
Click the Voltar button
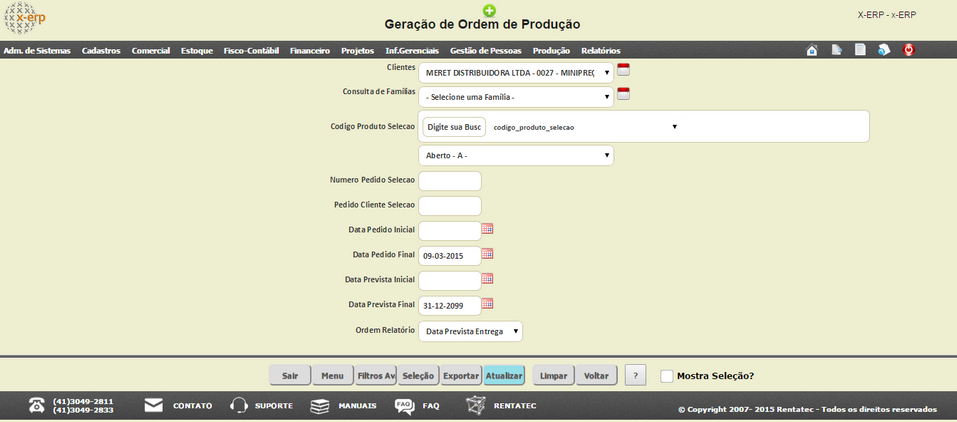pyautogui.click(x=596, y=376)
